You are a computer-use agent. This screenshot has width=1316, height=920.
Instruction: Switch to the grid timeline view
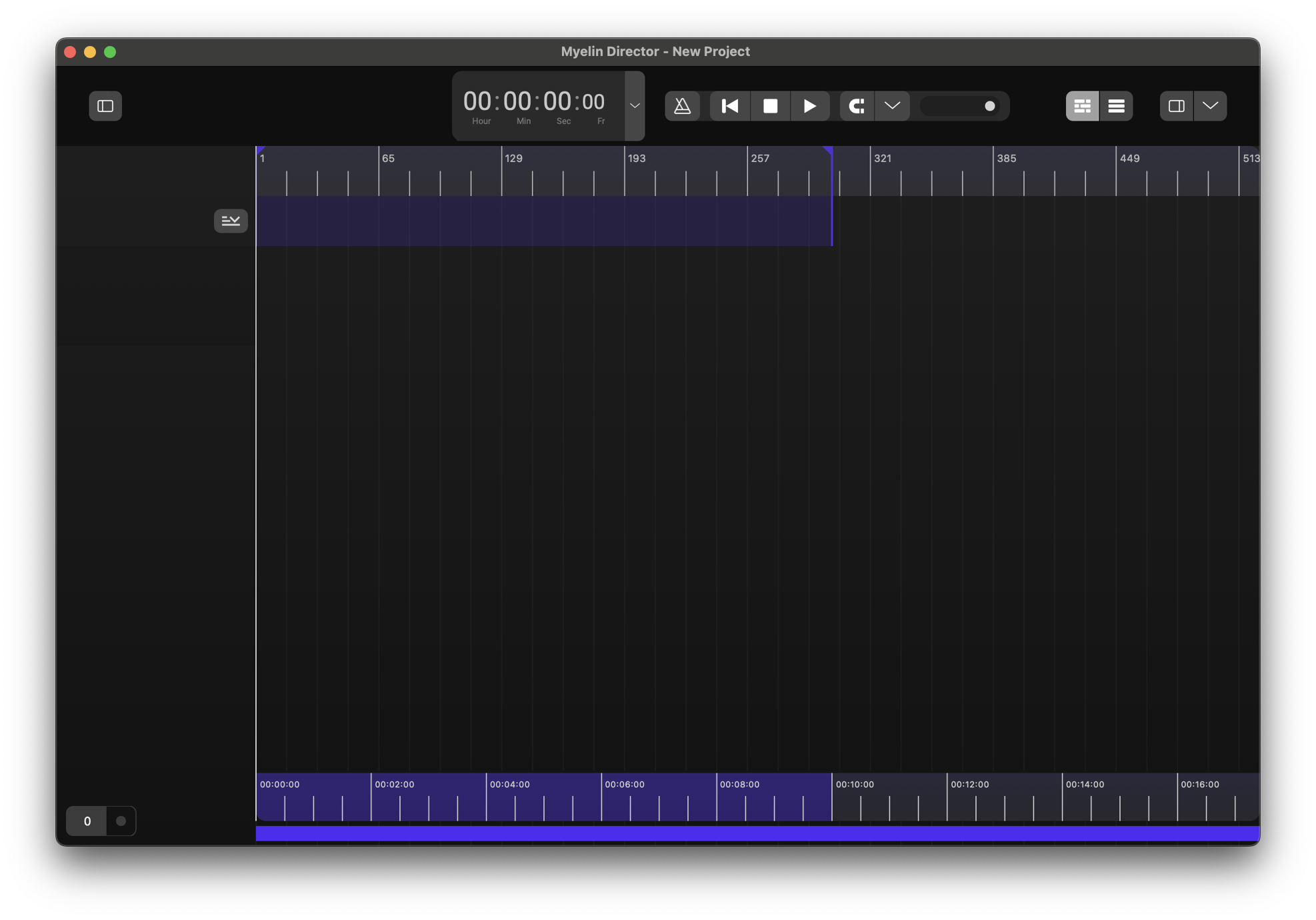[x=1082, y=106]
